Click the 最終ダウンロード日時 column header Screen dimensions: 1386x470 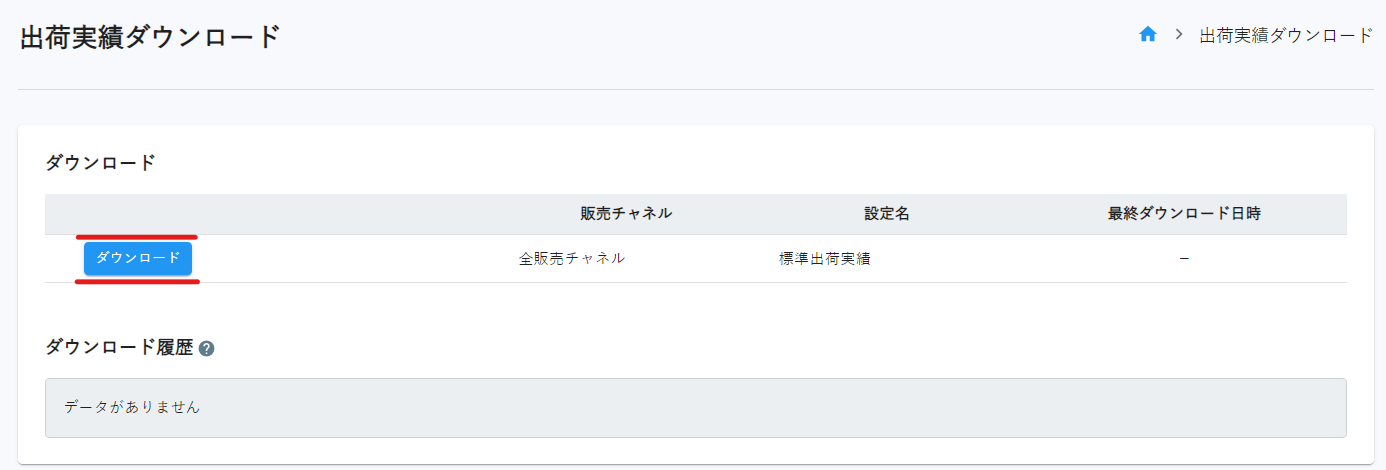pyautogui.click(x=1184, y=213)
